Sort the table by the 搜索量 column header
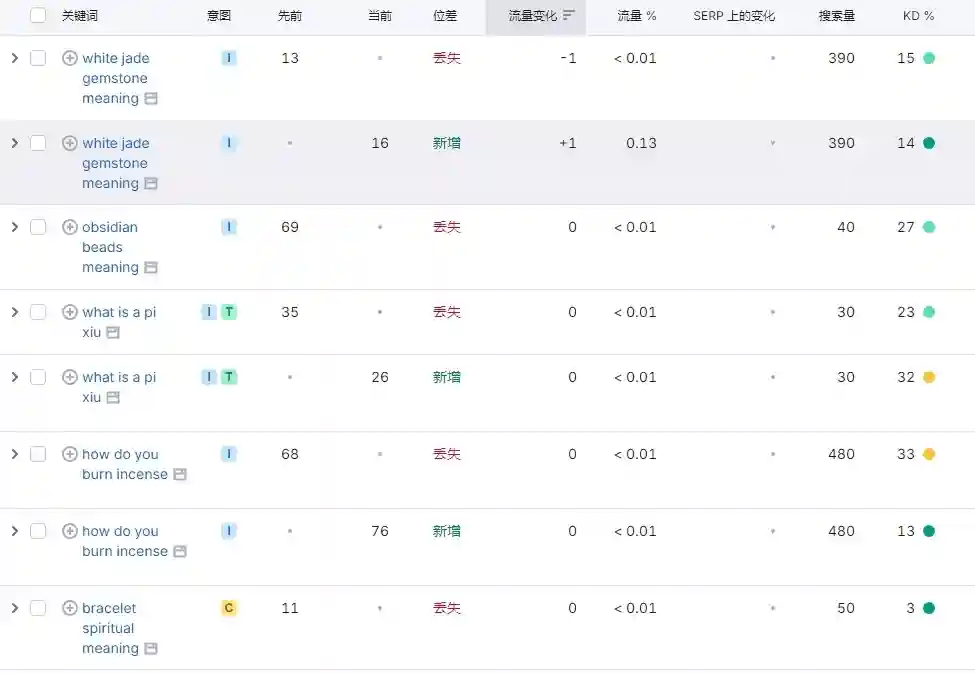The image size is (975, 674). pyautogui.click(x=836, y=16)
